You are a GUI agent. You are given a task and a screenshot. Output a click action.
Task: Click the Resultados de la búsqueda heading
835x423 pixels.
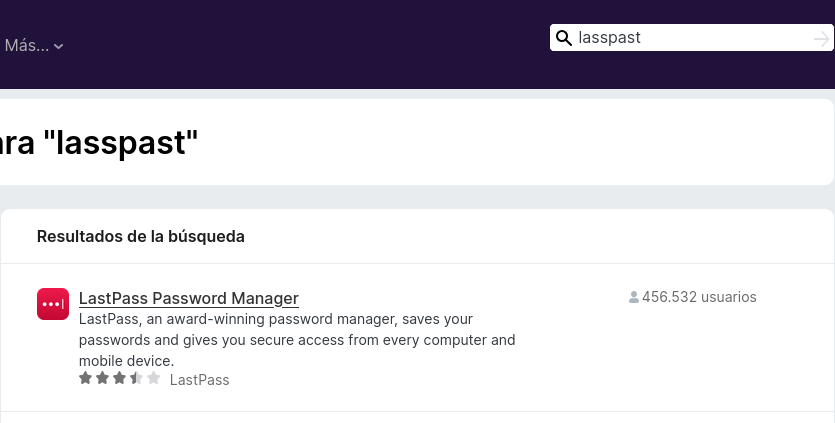click(141, 236)
